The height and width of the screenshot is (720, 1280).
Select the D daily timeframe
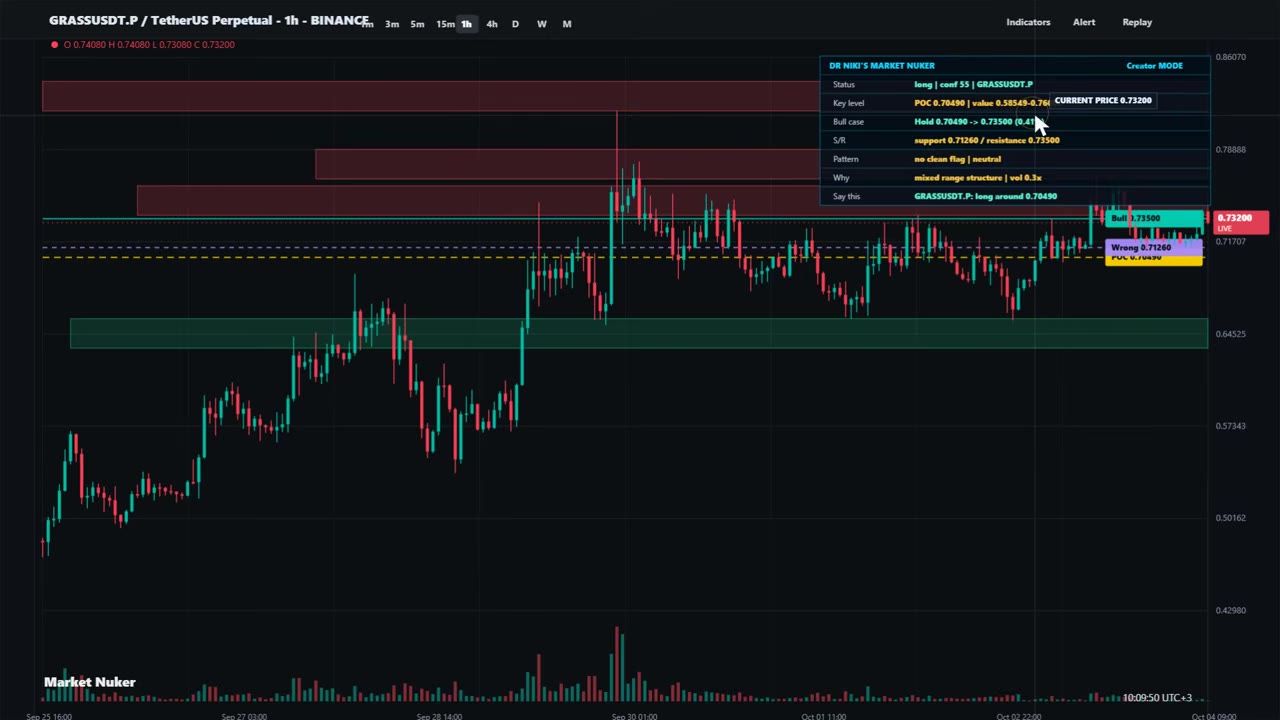point(515,24)
